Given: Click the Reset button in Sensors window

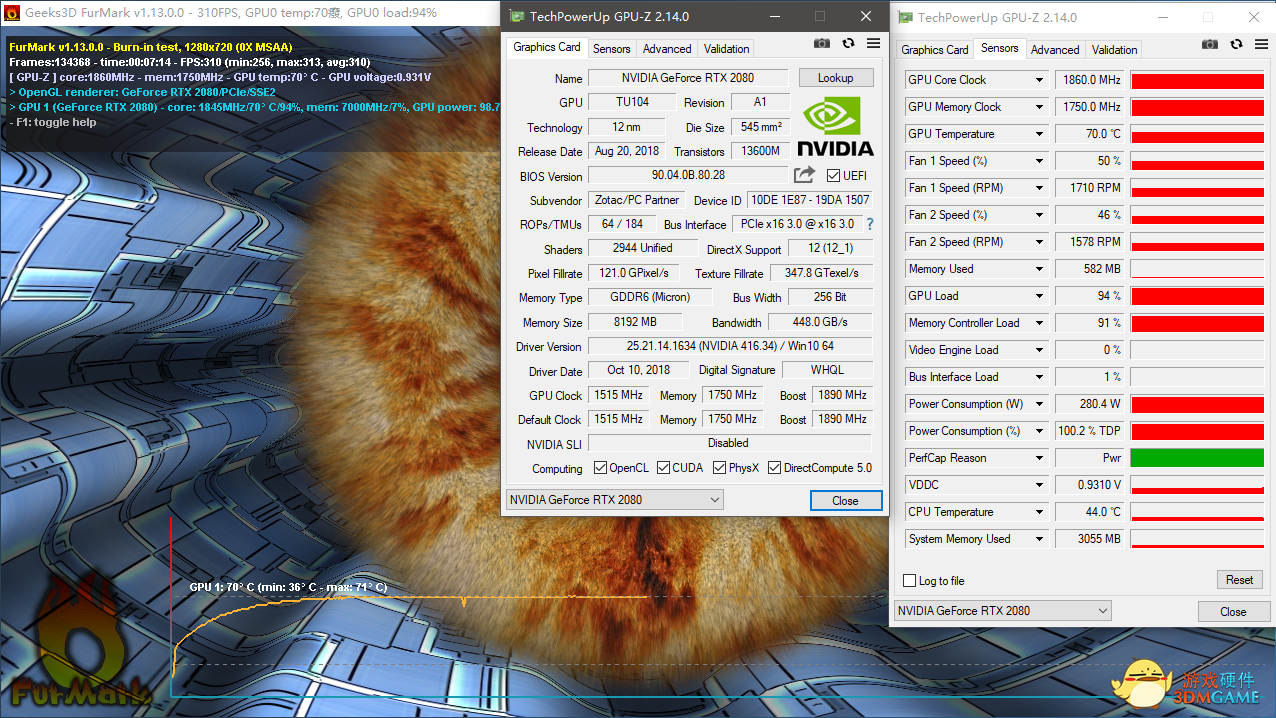Looking at the screenshot, I should click(x=1239, y=580).
